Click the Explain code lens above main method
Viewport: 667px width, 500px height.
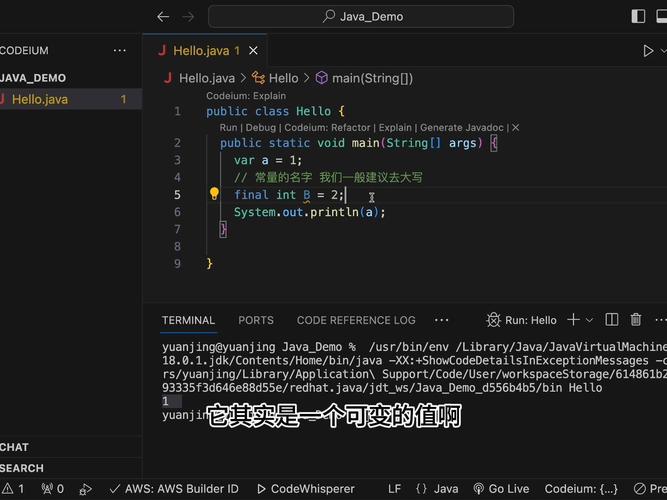click(x=395, y=128)
